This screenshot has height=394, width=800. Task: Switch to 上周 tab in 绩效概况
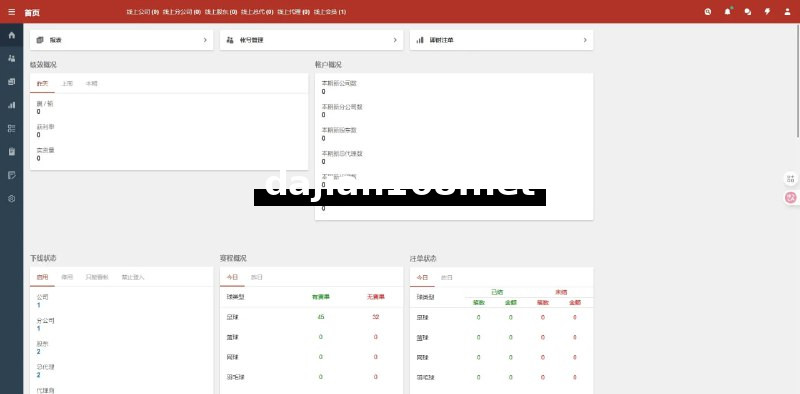pos(67,83)
